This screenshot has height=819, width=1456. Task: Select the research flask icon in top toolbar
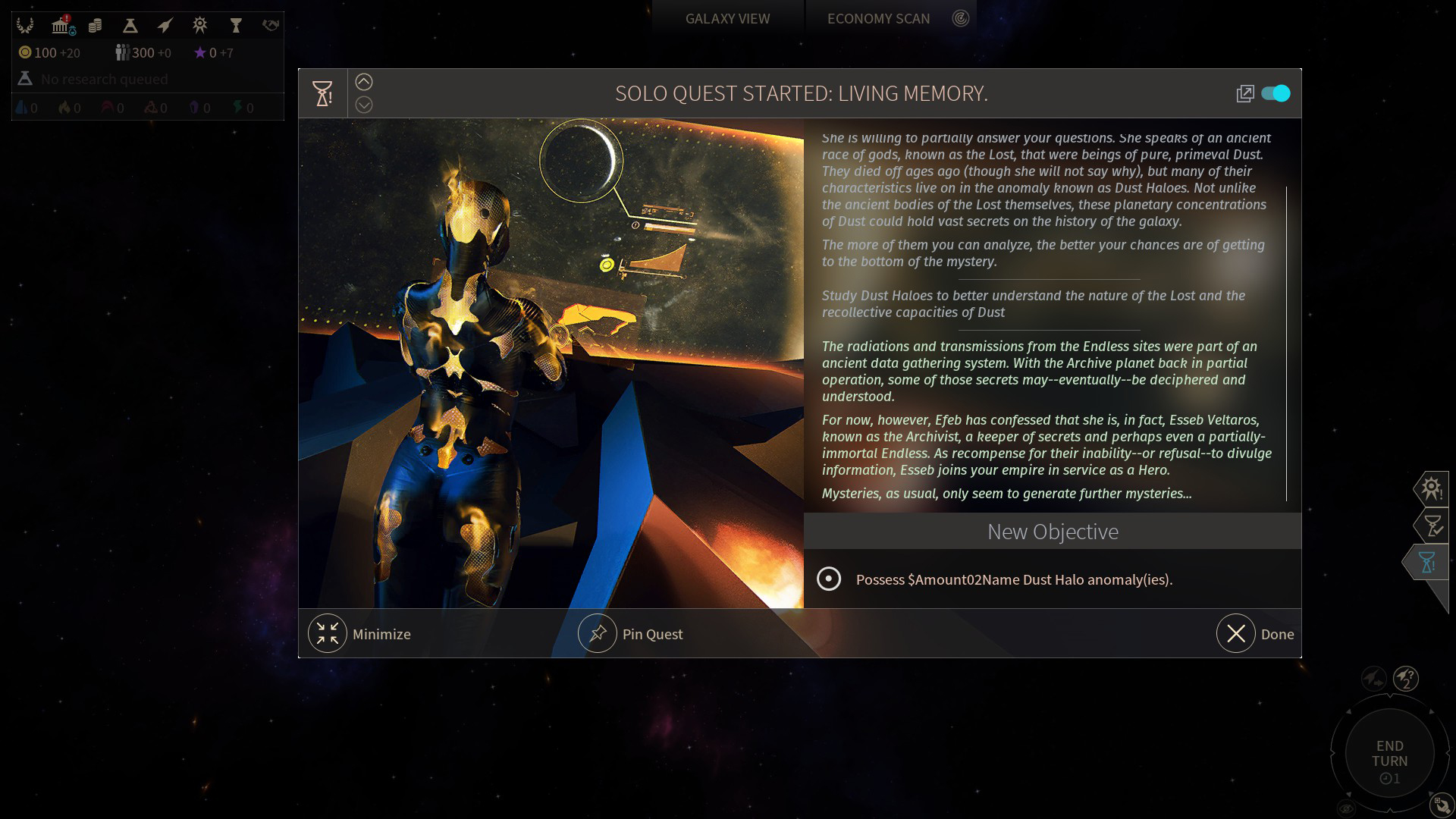[130, 25]
